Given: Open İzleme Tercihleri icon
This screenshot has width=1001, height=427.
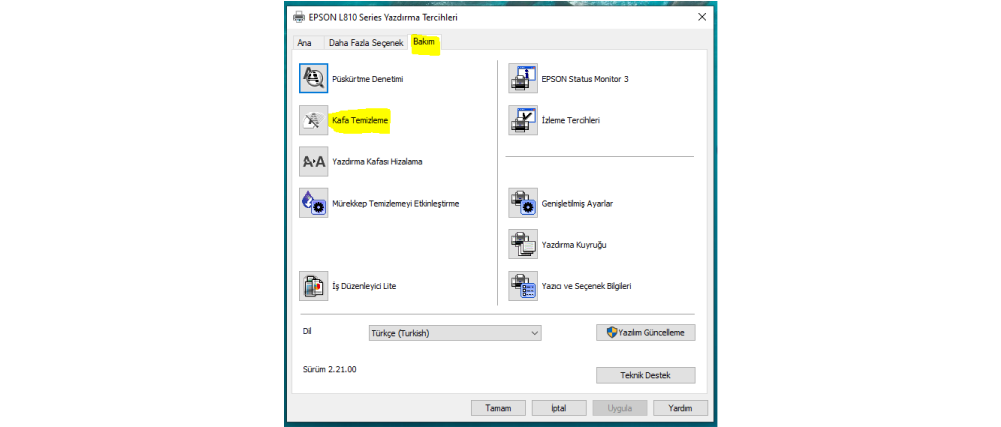Looking at the screenshot, I should click(x=523, y=120).
